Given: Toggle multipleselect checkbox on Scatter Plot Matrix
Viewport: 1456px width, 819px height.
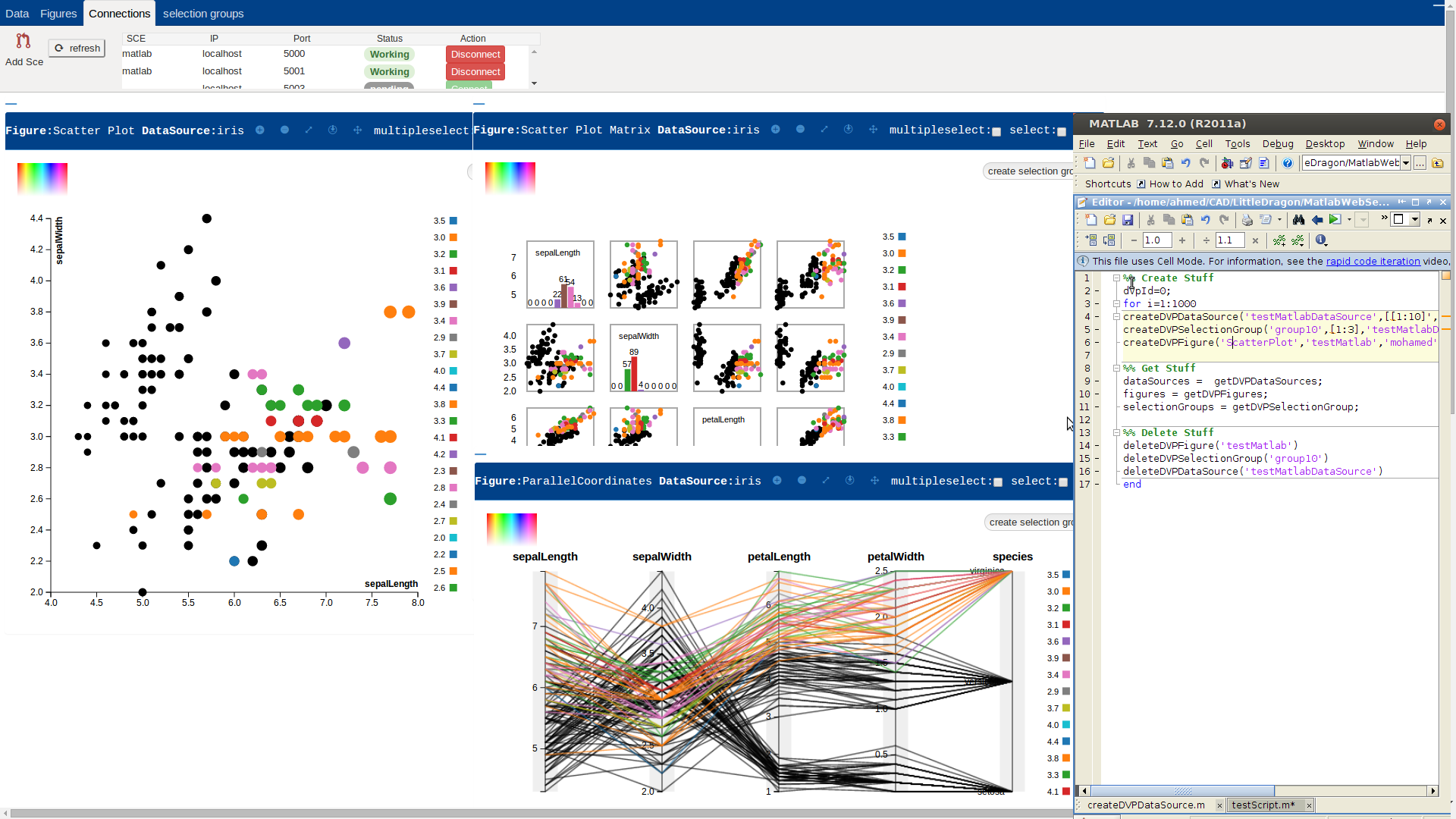Looking at the screenshot, I should (996, 132).
